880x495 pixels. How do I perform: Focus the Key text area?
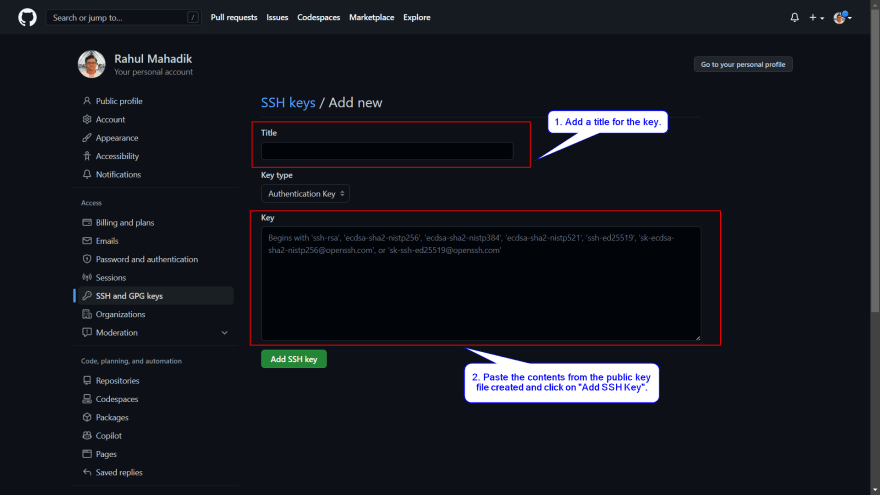pos(481,283)
